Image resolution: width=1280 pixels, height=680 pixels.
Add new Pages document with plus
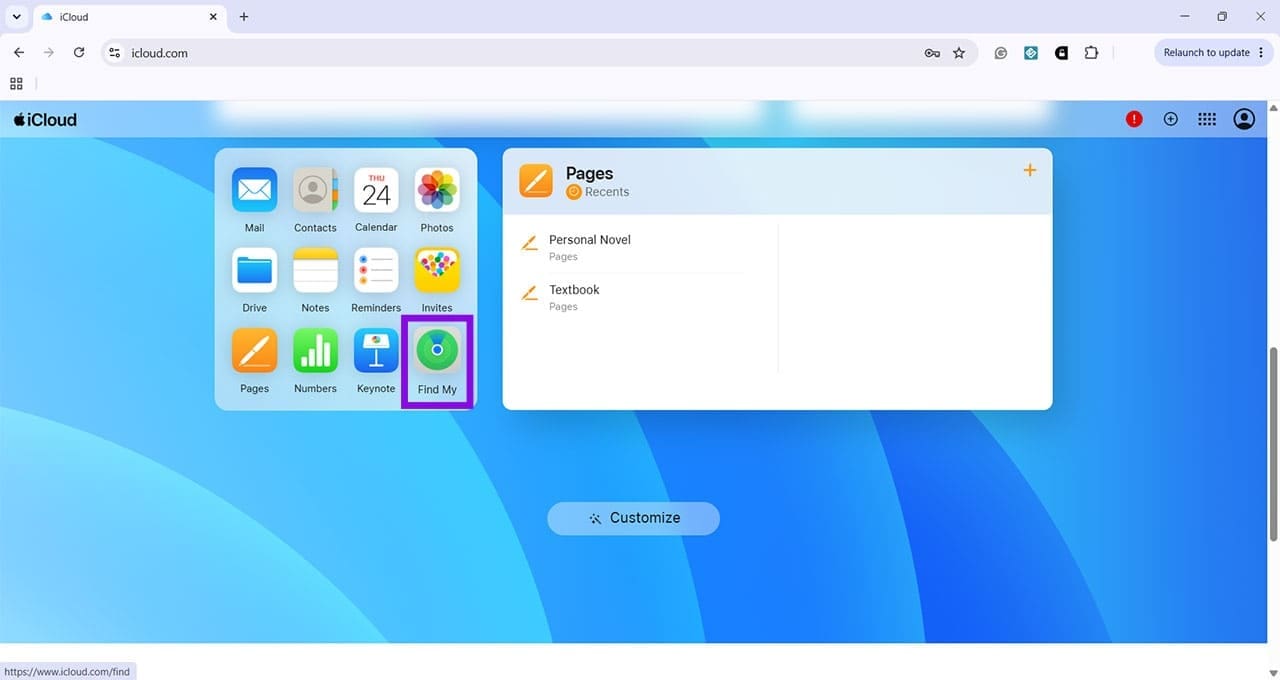pyautogui.click(x=1029, y=170)
